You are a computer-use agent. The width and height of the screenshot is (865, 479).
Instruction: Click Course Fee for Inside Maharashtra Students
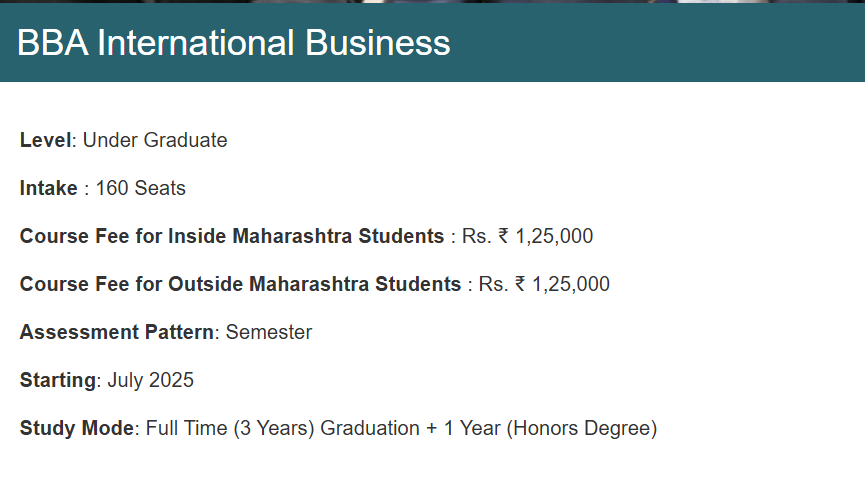tap(231, 236)
